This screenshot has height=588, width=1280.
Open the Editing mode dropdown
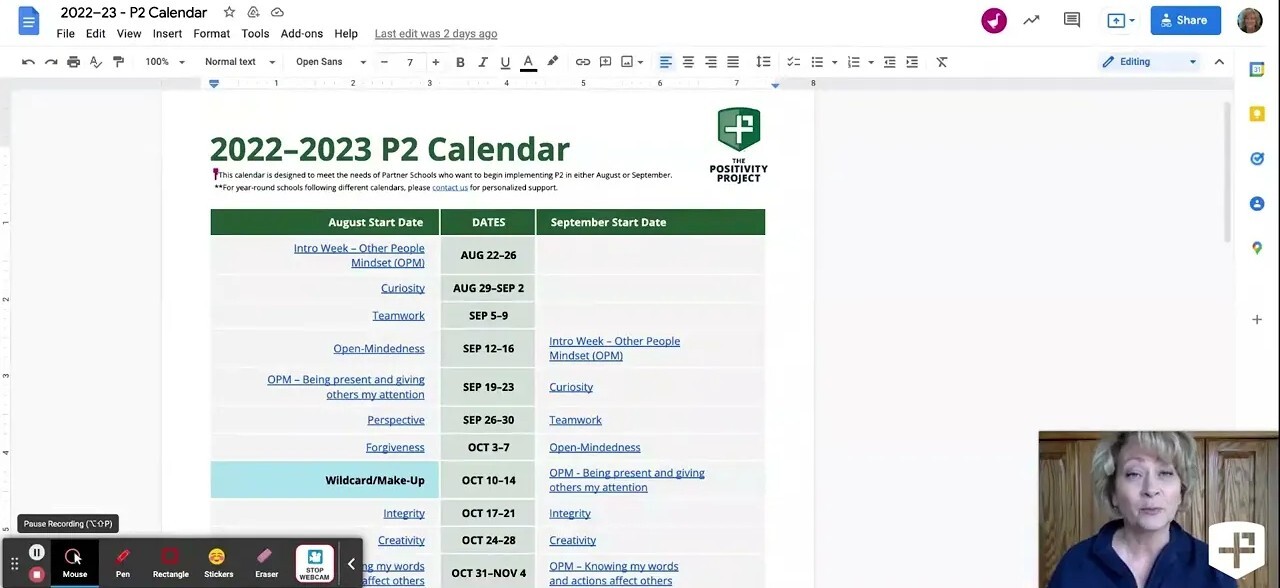tap(1148, 62)
